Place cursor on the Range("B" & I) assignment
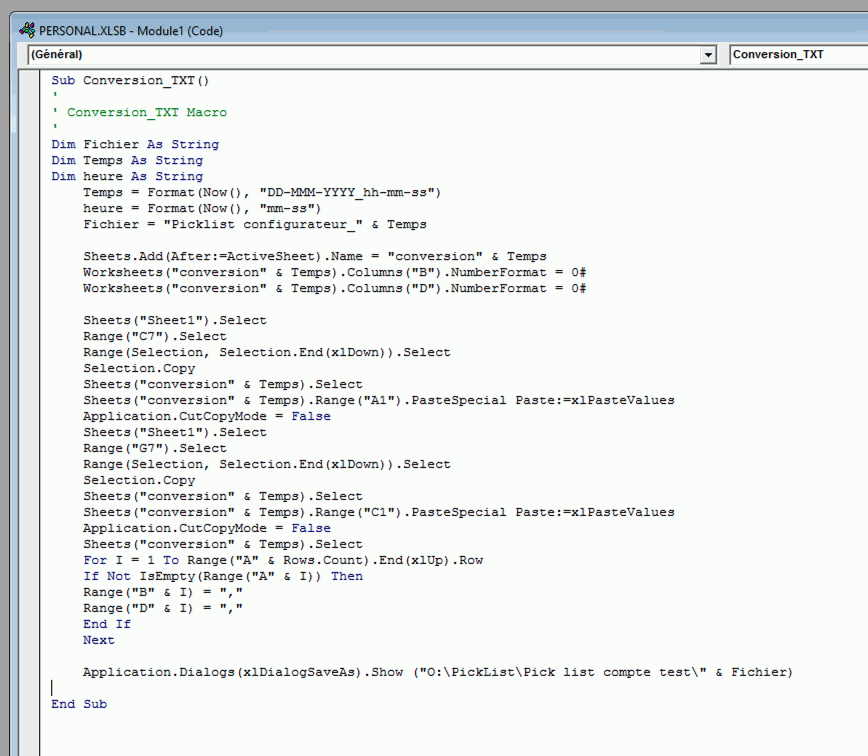 162,592
